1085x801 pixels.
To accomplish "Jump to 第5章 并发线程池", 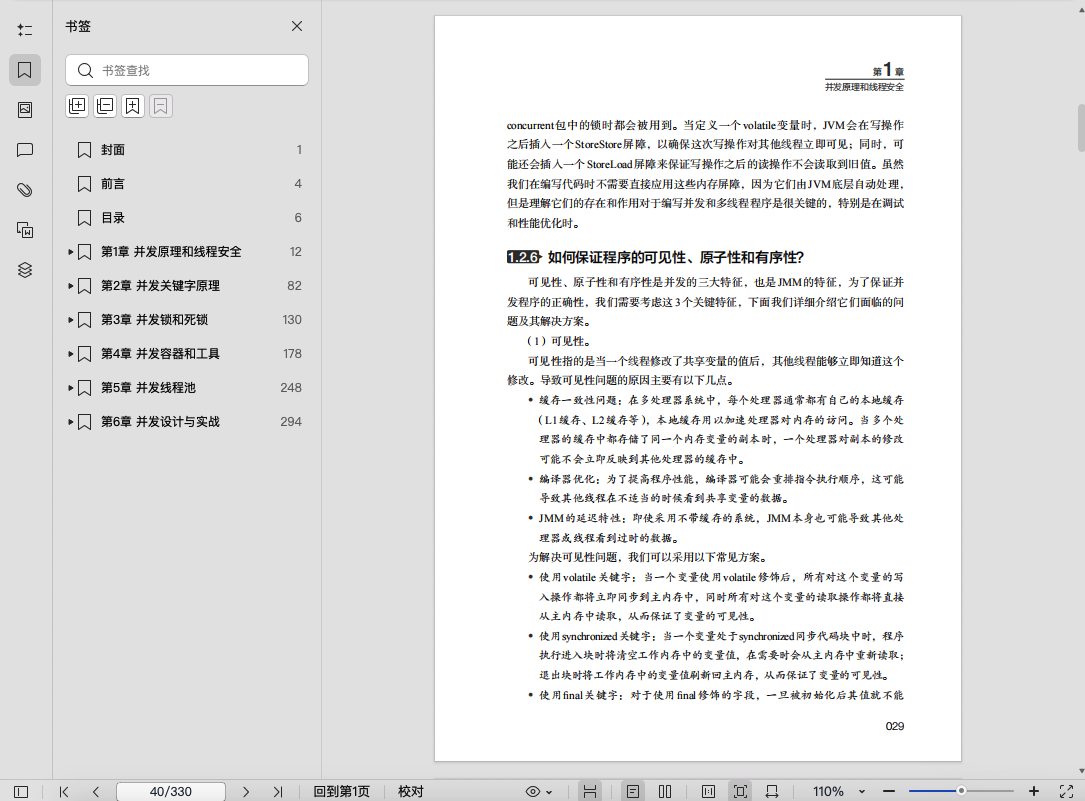I will pos(148,387).
